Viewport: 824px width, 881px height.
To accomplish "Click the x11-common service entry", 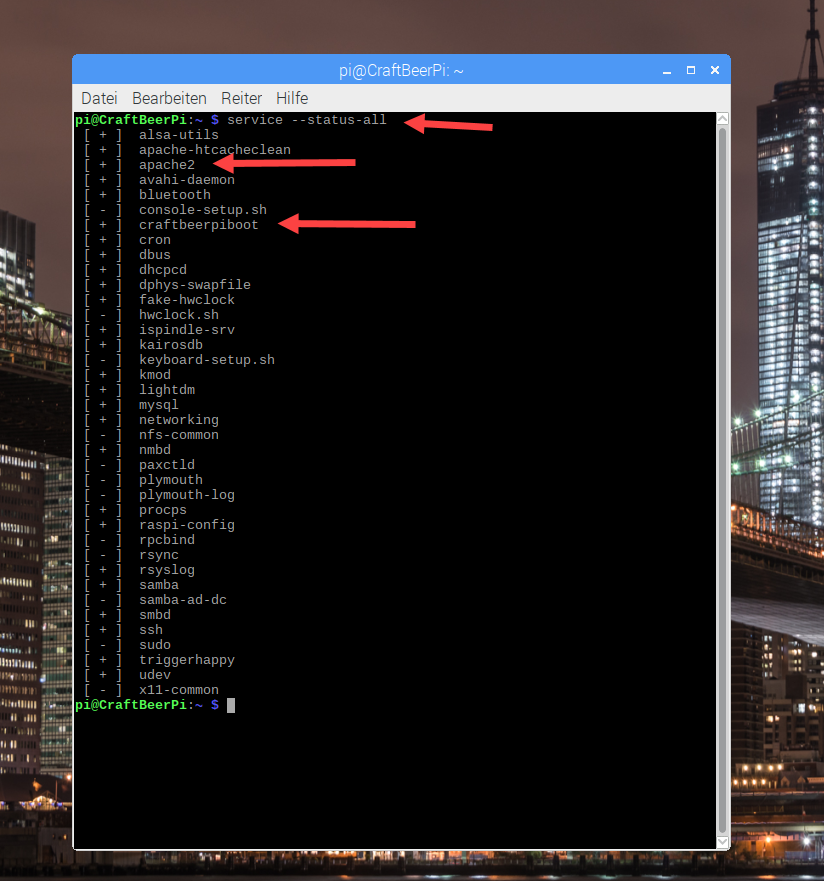I will point(179,690).
